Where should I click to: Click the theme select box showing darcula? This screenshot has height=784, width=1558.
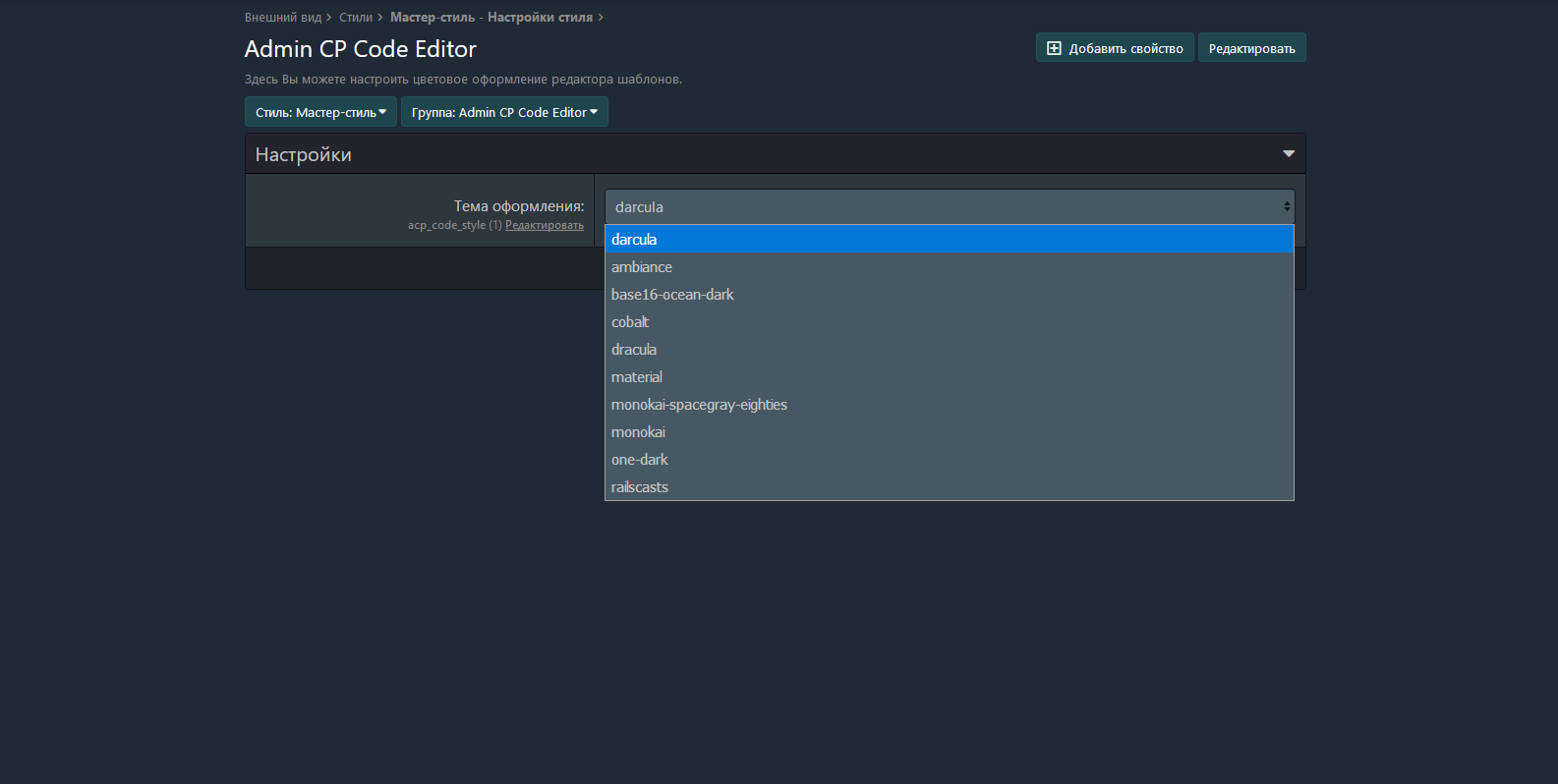949,207
